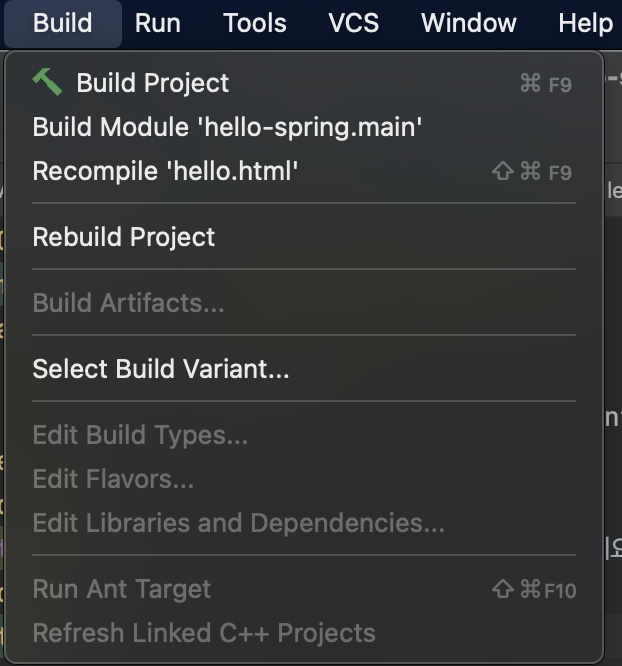Select Build Project menu entry
Viewport: 622px width, 666px height.
tap(304, 82)
